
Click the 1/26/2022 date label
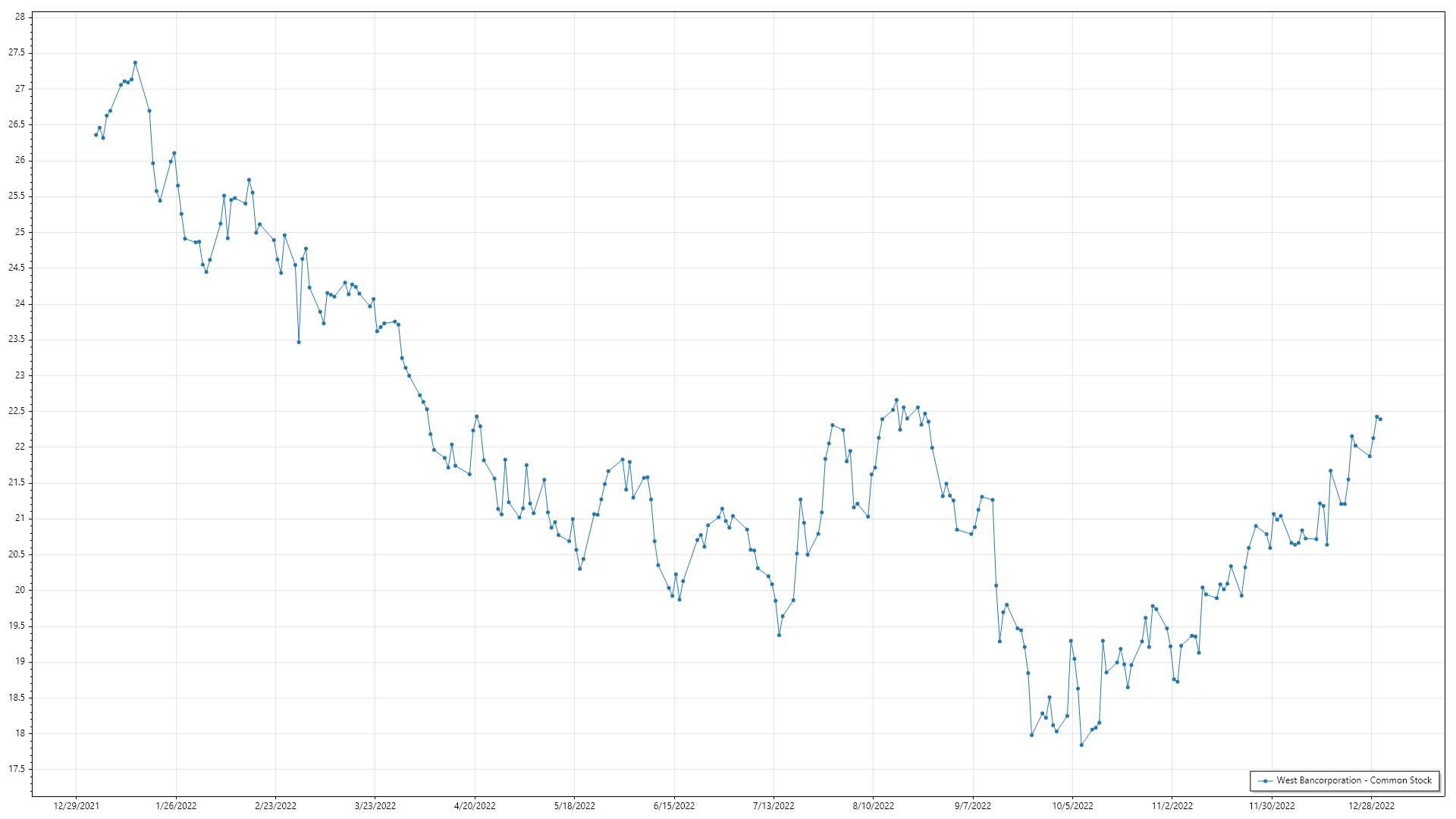176,806
